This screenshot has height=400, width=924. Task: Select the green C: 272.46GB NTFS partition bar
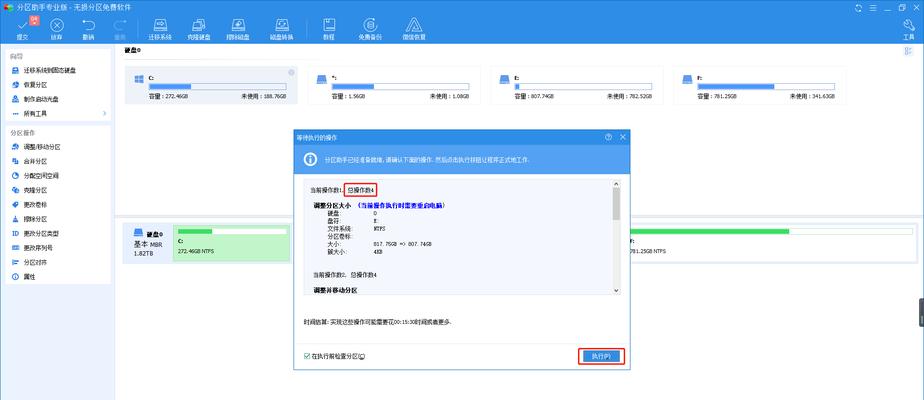point(232,243)
